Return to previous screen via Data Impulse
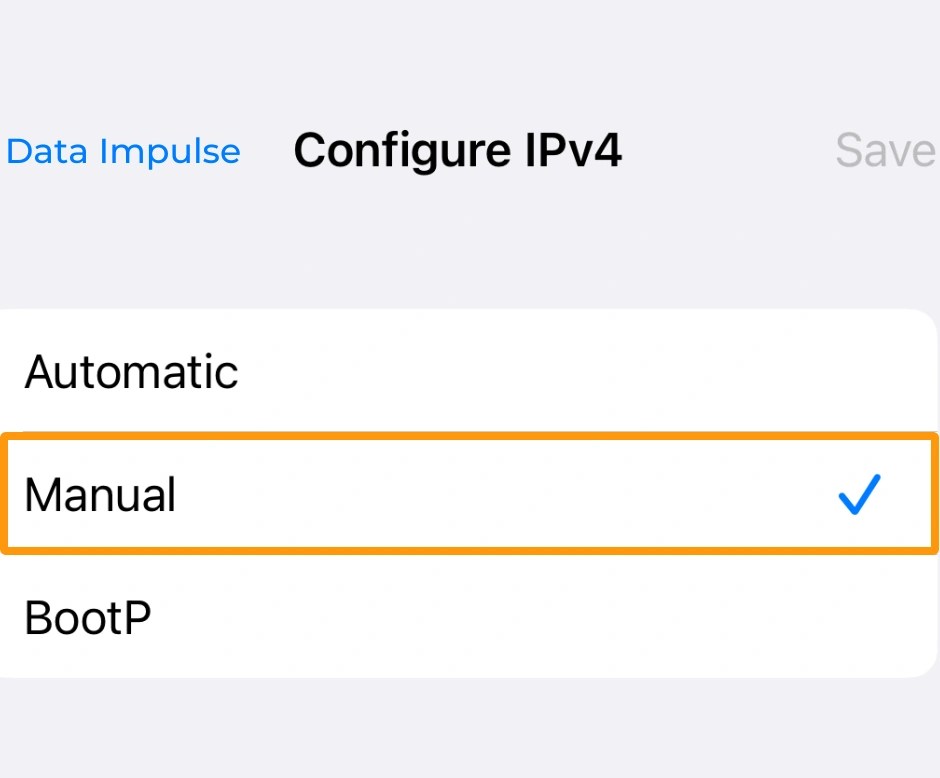The width and height of the screenshot is (940, 778). (x=122, y=151)
